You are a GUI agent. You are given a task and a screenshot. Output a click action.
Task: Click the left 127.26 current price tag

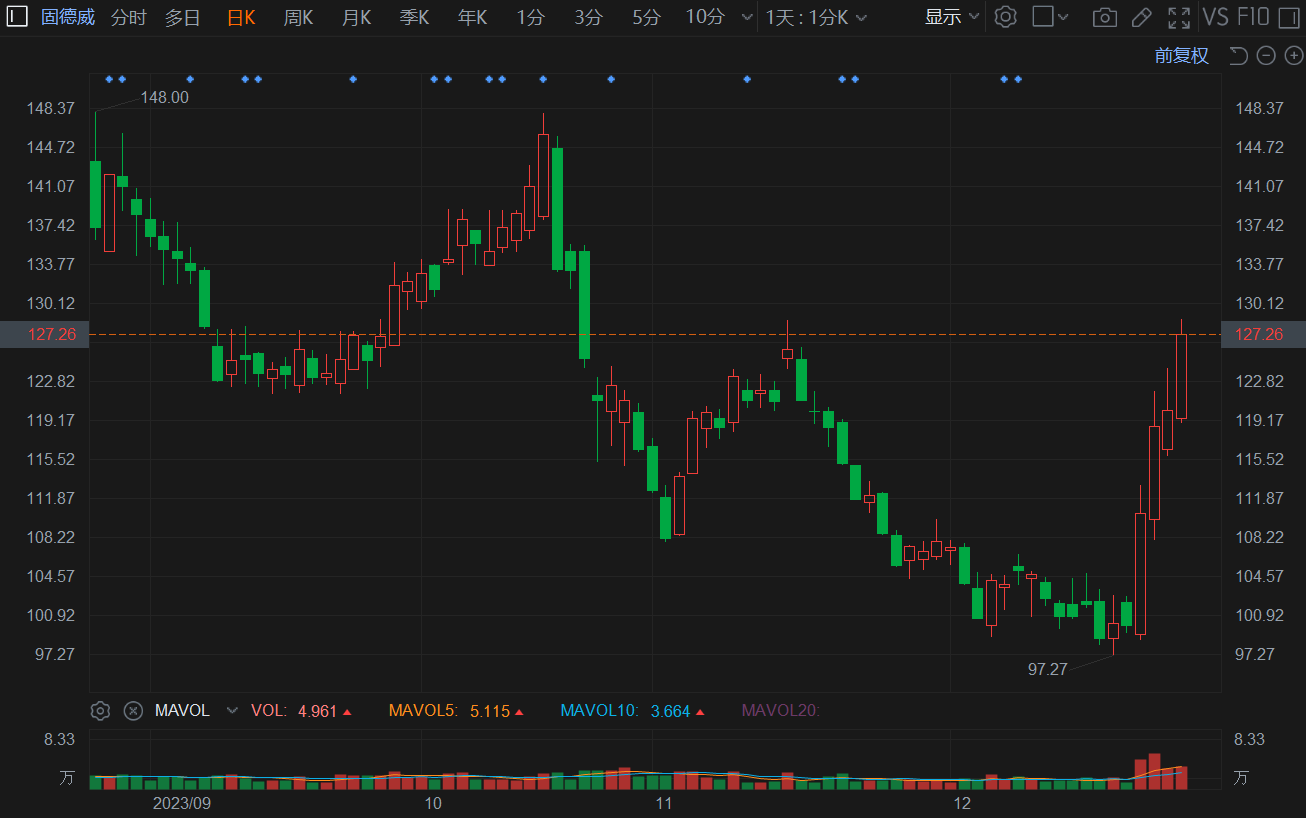pos(45,334)
